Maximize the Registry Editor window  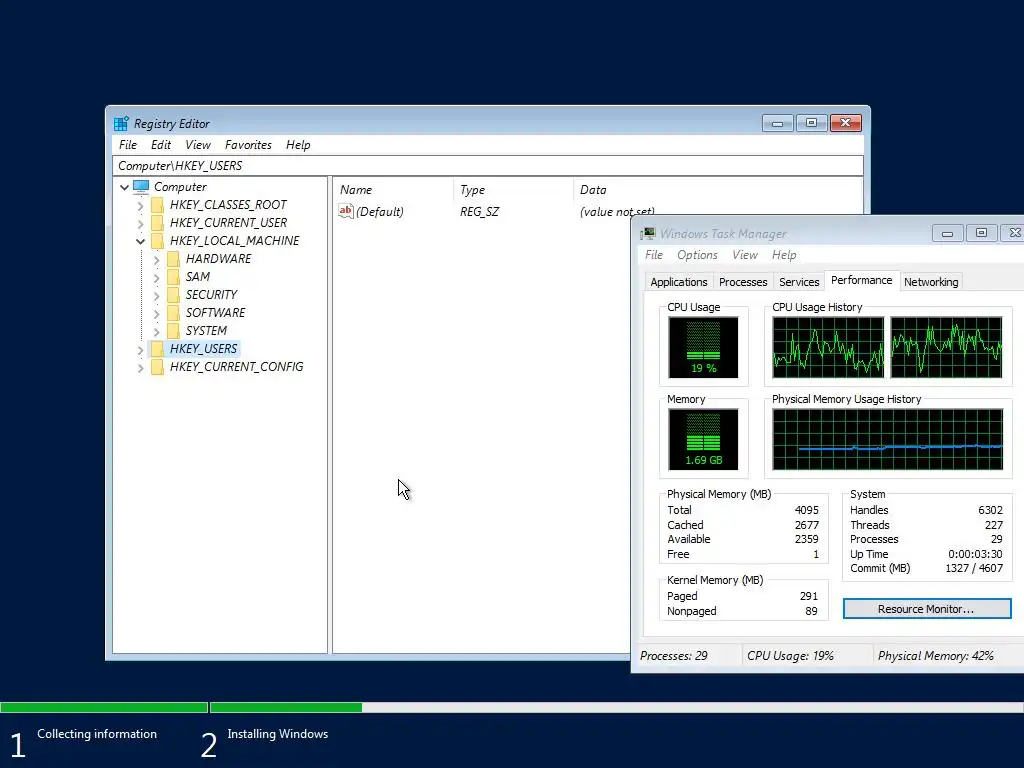tap(811, 123)
